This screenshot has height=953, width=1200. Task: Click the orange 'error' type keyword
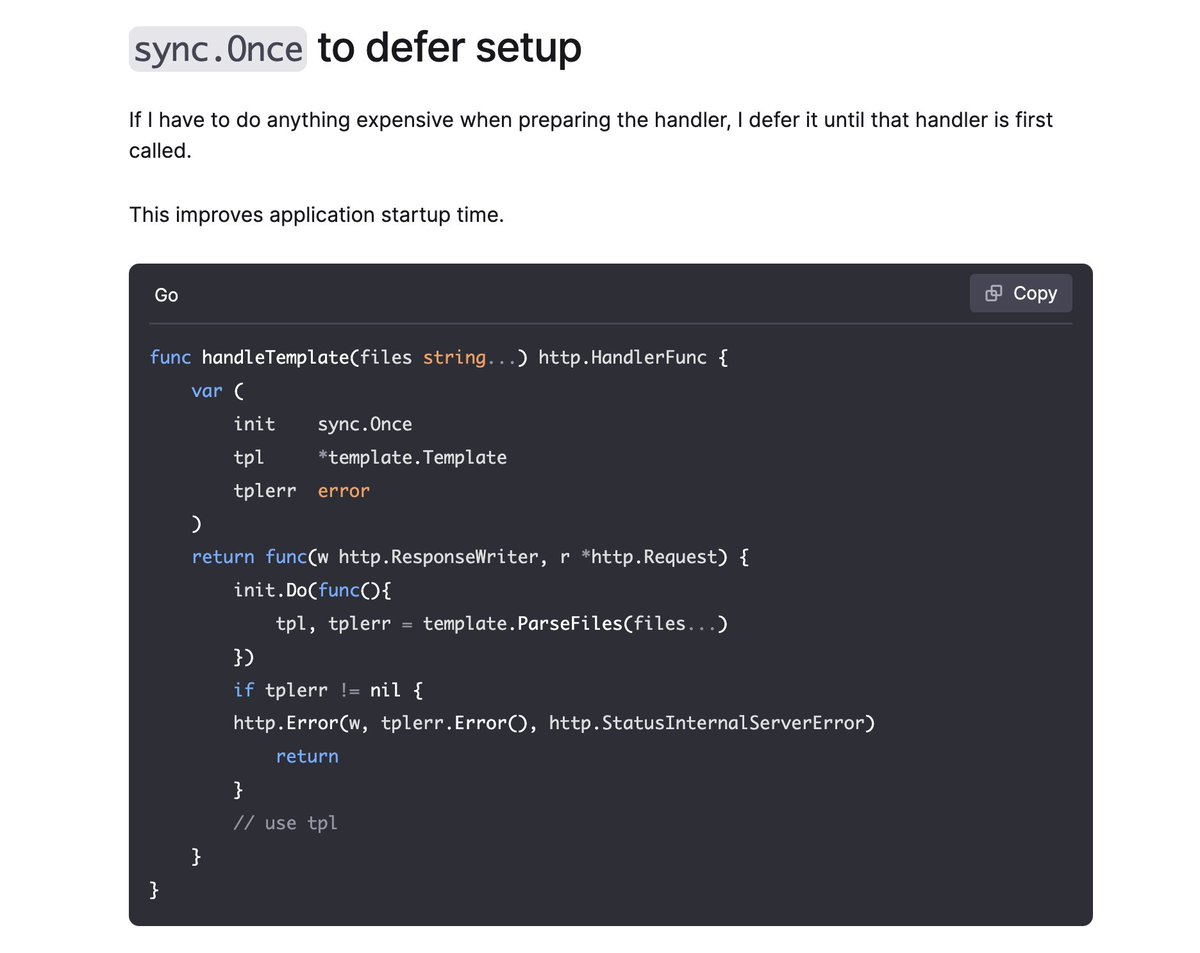[x=344, y=491]
